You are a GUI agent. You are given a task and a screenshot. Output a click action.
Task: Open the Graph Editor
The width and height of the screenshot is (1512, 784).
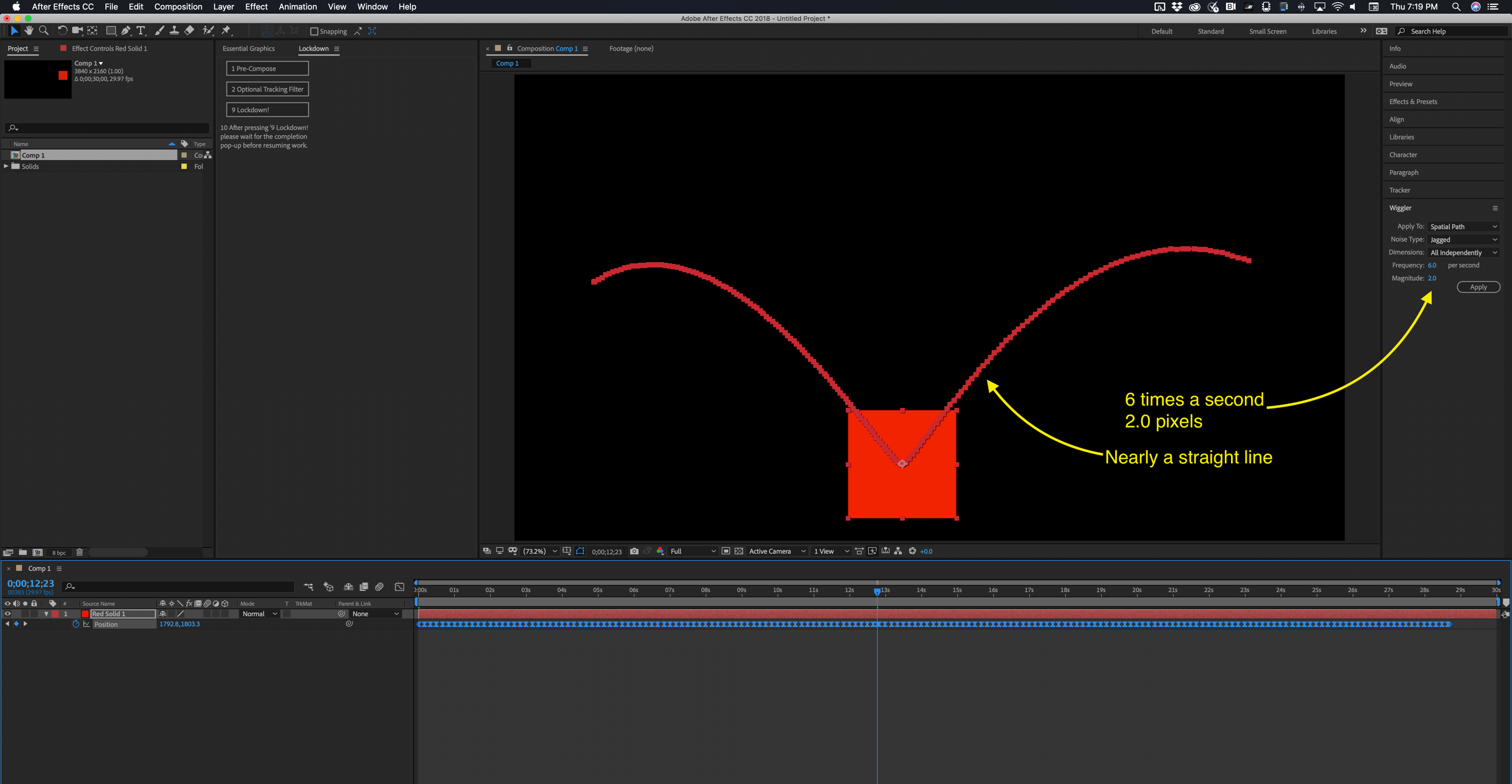click(x=400, y=587)
